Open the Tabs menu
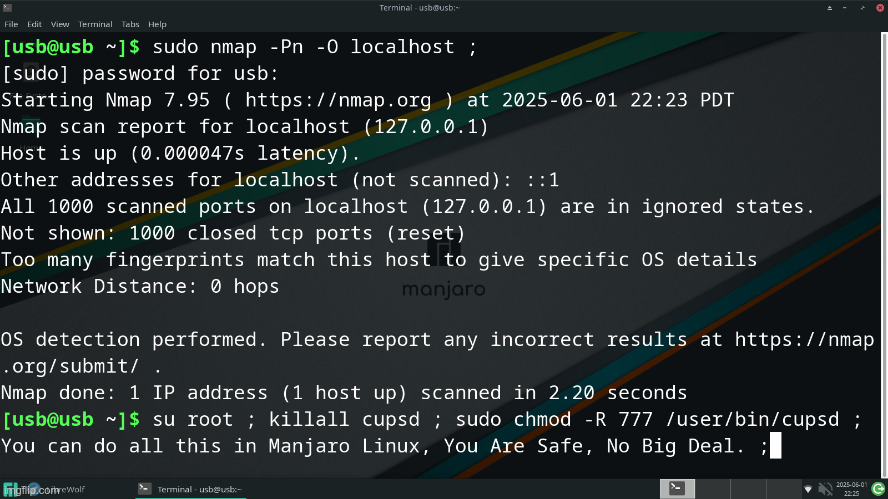This screenshot has height=499, width=888. 130,24
